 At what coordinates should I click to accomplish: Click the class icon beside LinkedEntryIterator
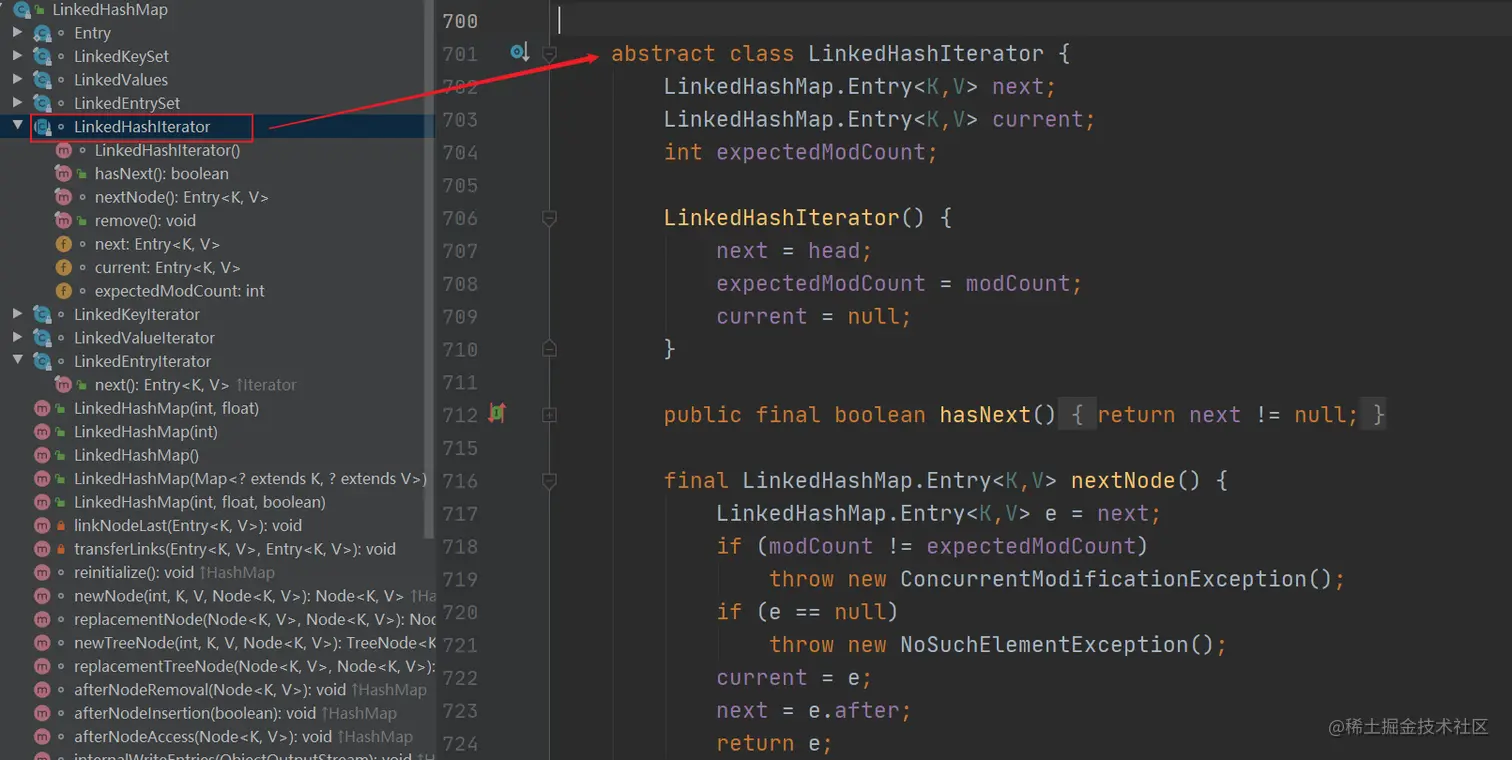[x=42, y=361]
